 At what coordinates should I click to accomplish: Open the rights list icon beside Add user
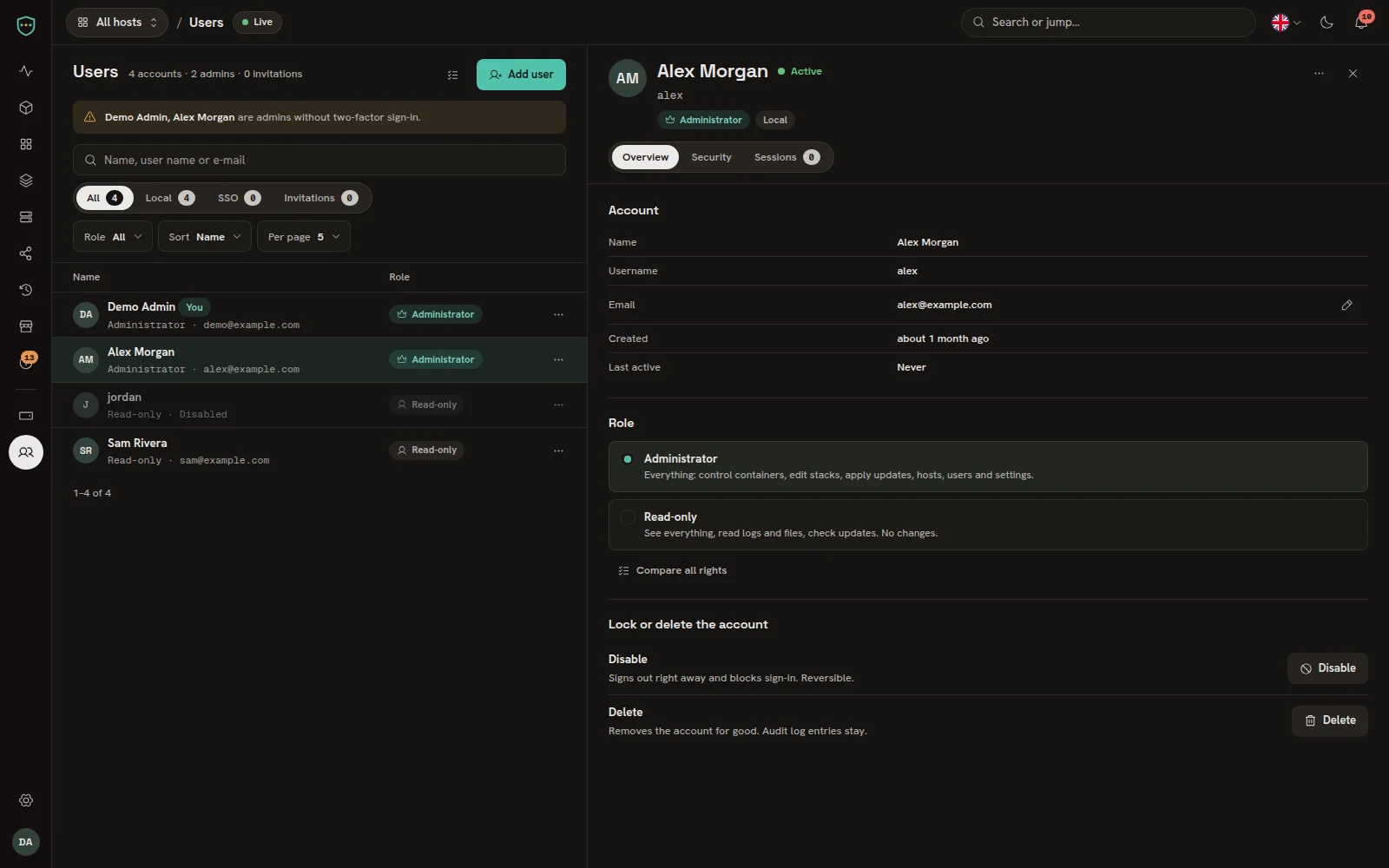pos(452,75)
